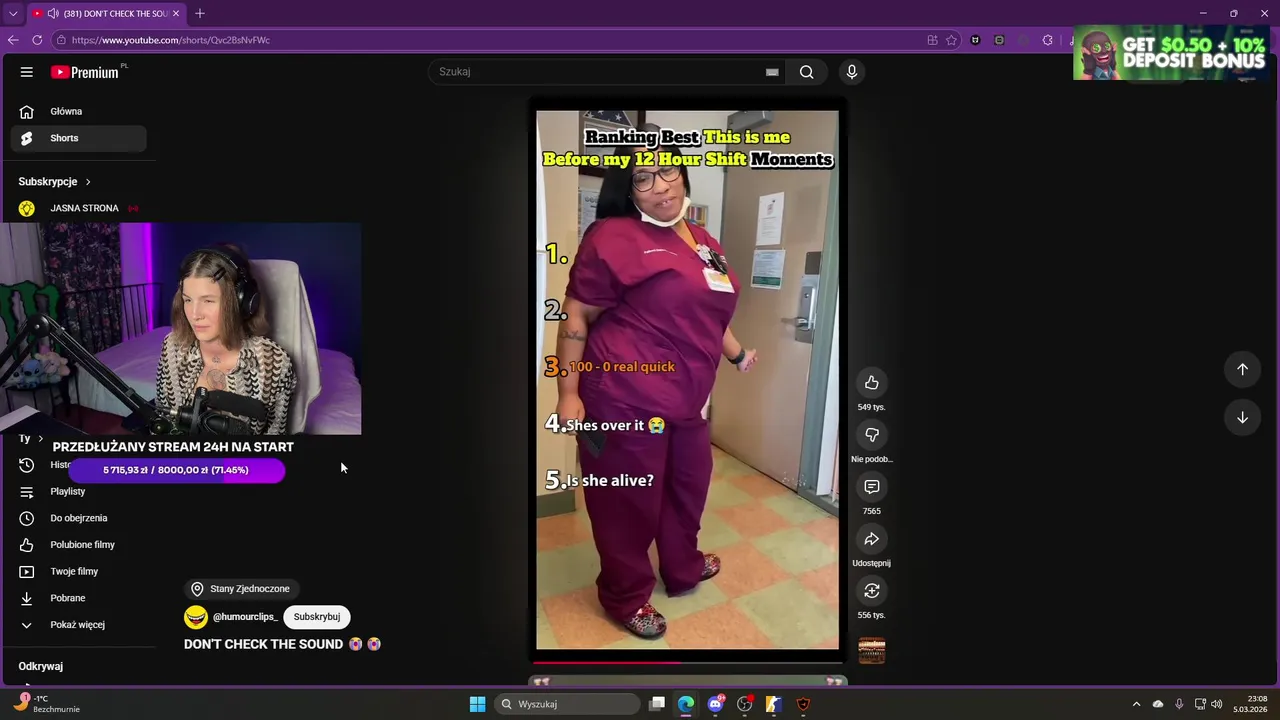Show hidden system tray icons chevron
This screenshot has height=720, width=1280.
1136,704
